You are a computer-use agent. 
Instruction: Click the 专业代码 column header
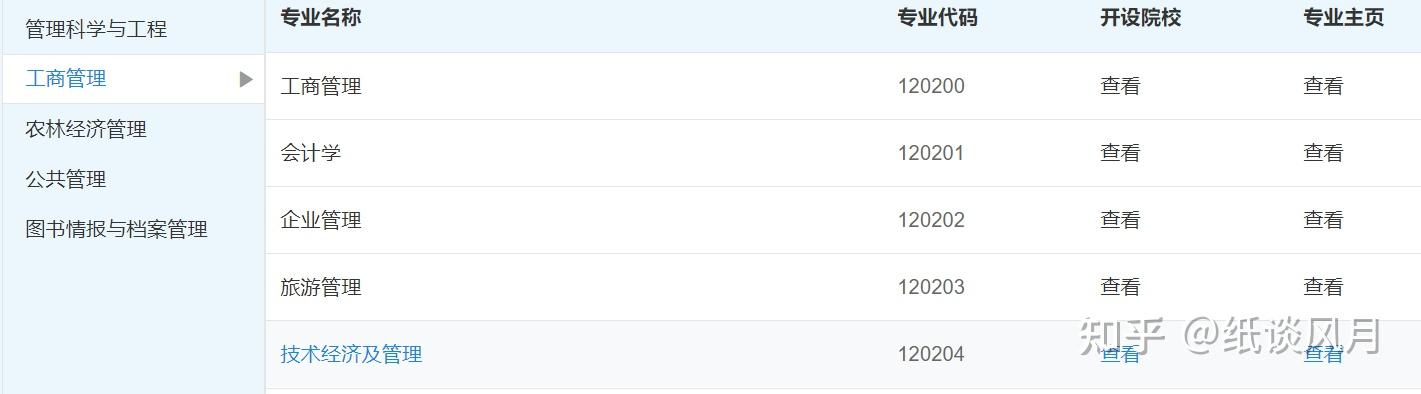(x=937, y=18)
